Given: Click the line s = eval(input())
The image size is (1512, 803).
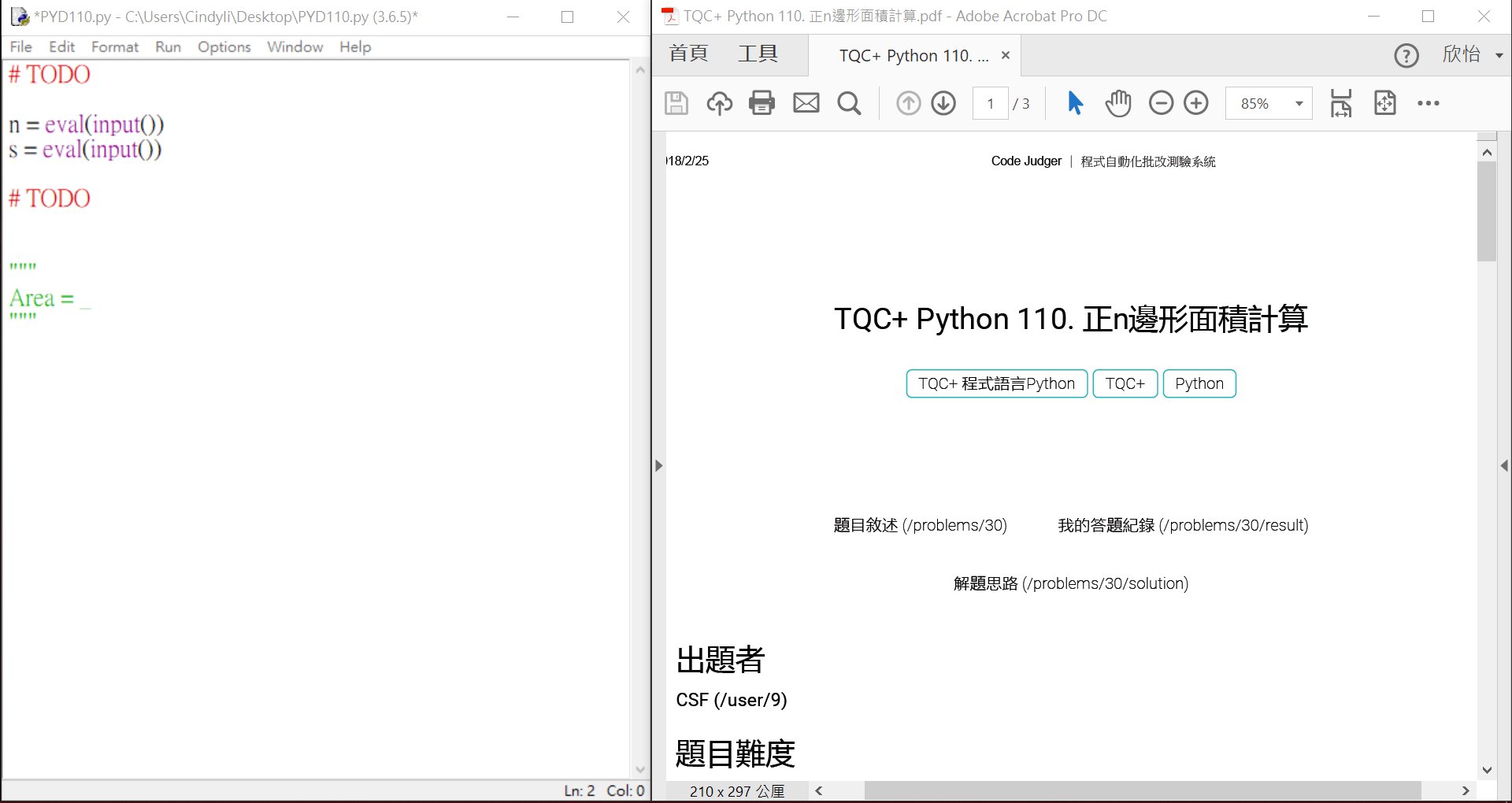Looking at the screenshot, I should pyautogui.click(x=85, y=149).
